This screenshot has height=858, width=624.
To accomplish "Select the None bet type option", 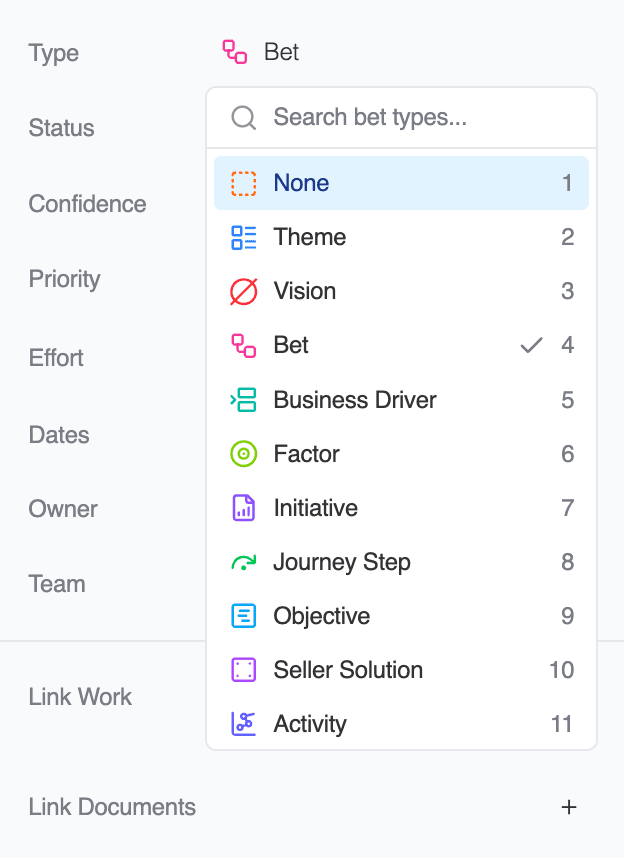I will click(401, 184).
